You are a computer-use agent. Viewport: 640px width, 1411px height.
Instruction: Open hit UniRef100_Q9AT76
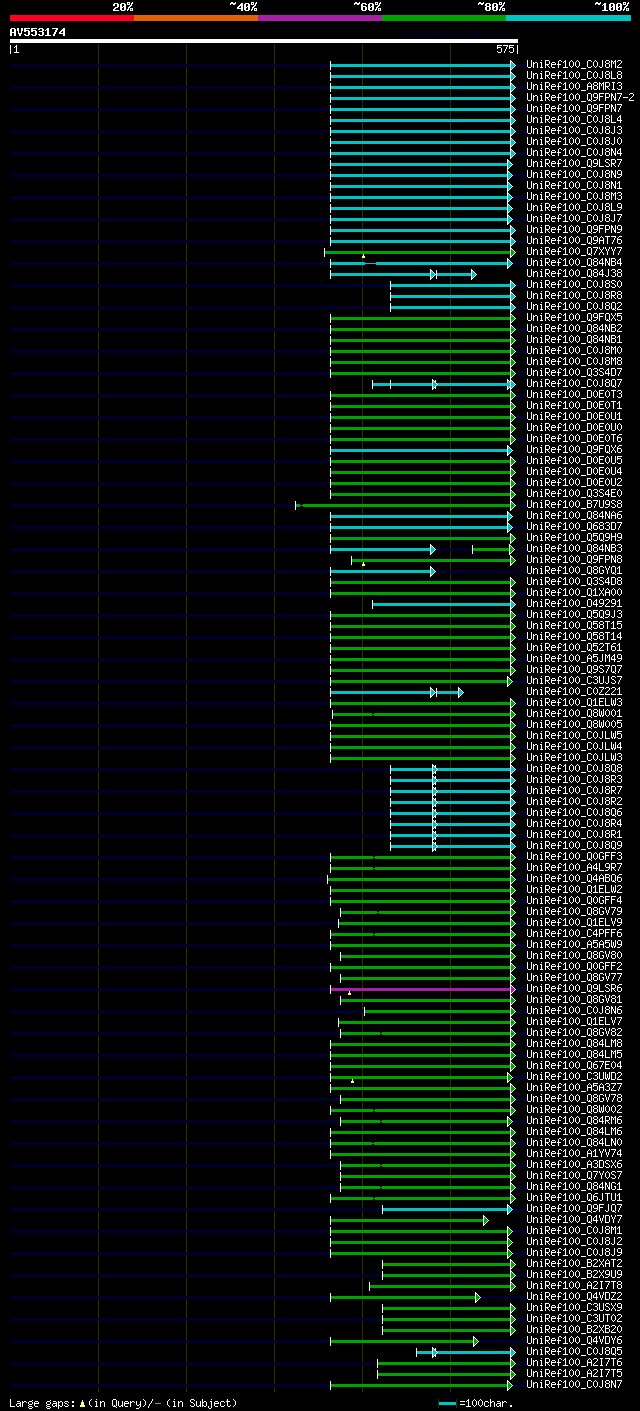coord(574,241)
